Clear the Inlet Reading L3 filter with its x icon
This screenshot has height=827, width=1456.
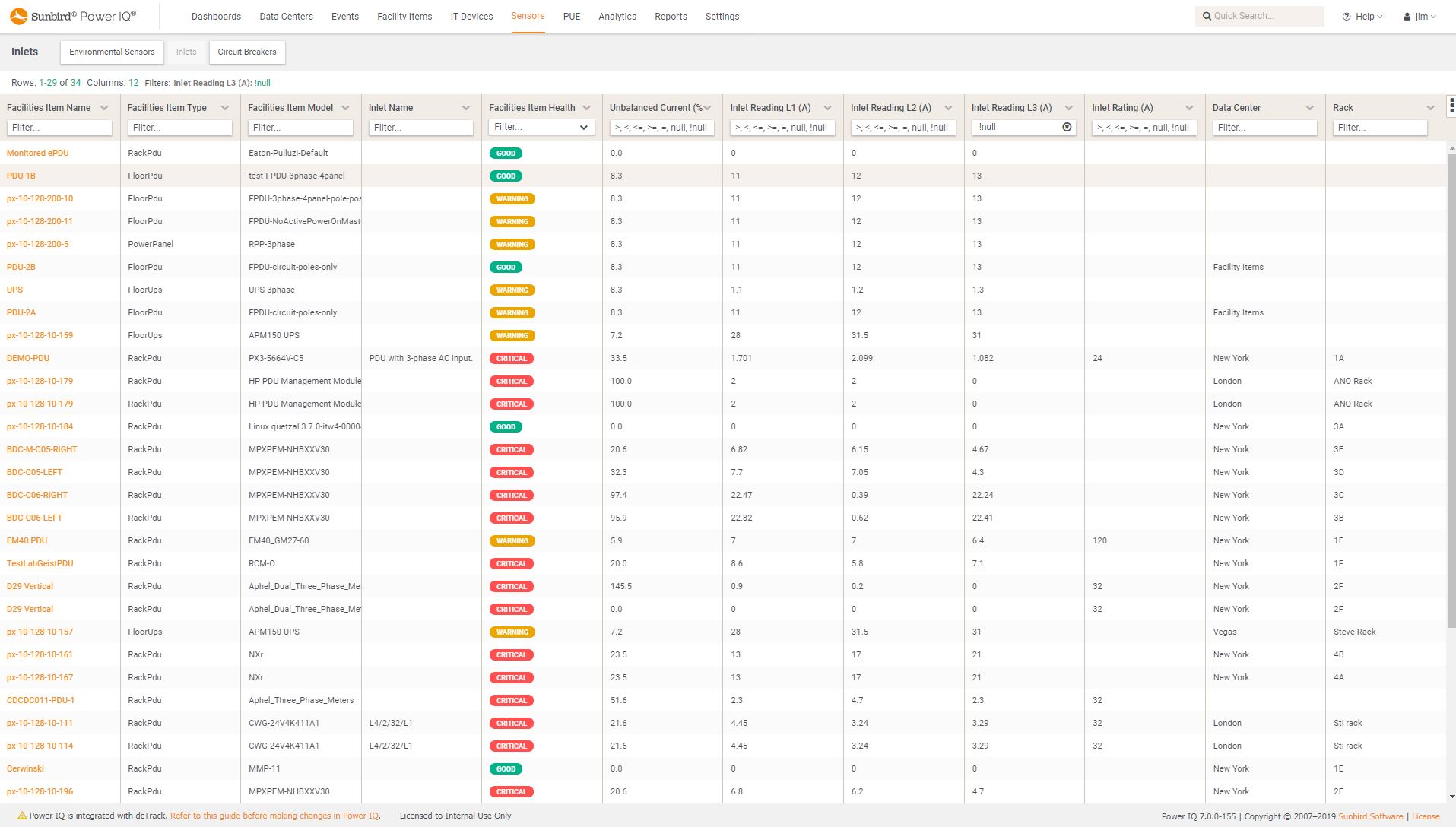1065,127
